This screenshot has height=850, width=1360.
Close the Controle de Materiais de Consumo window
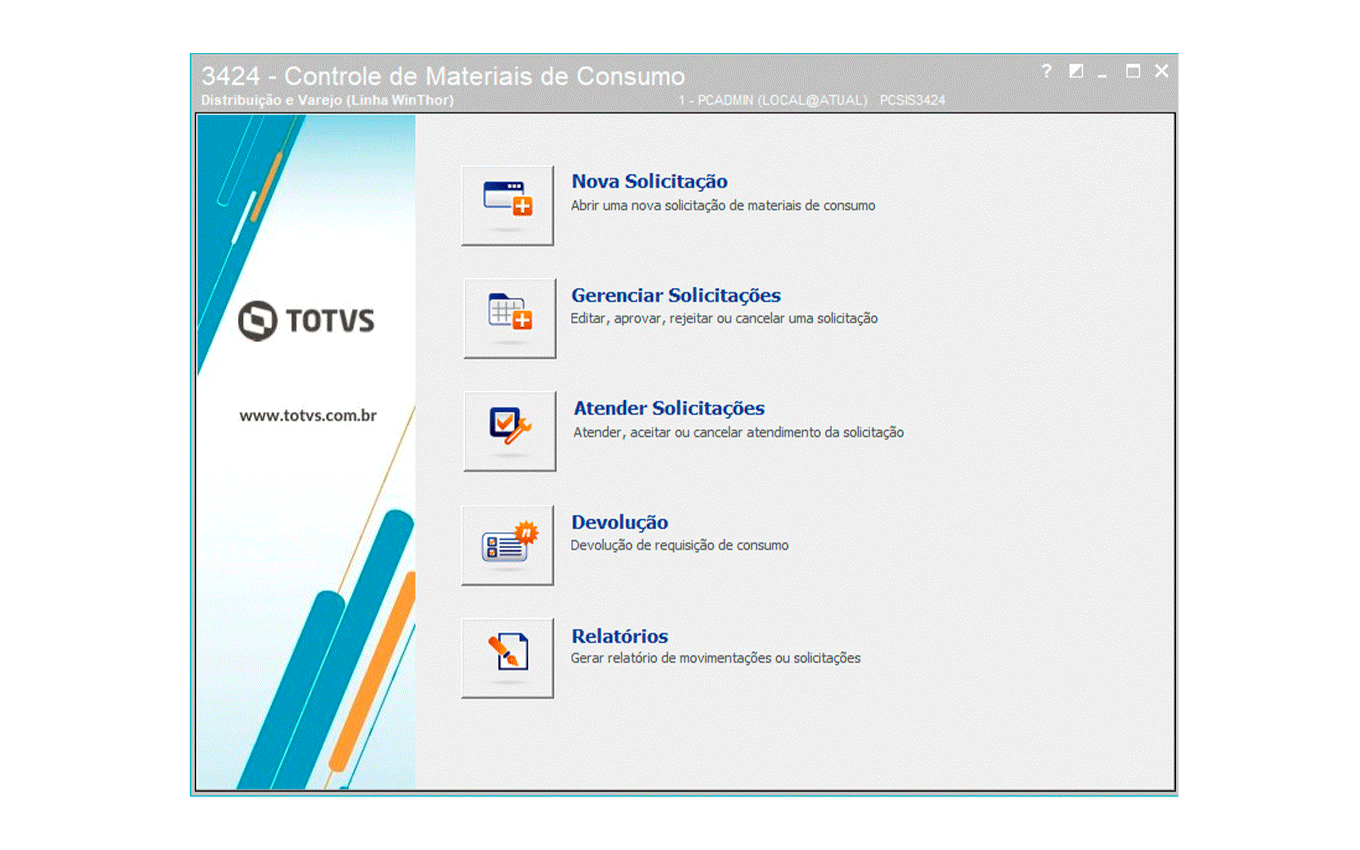coord(1161,72)
